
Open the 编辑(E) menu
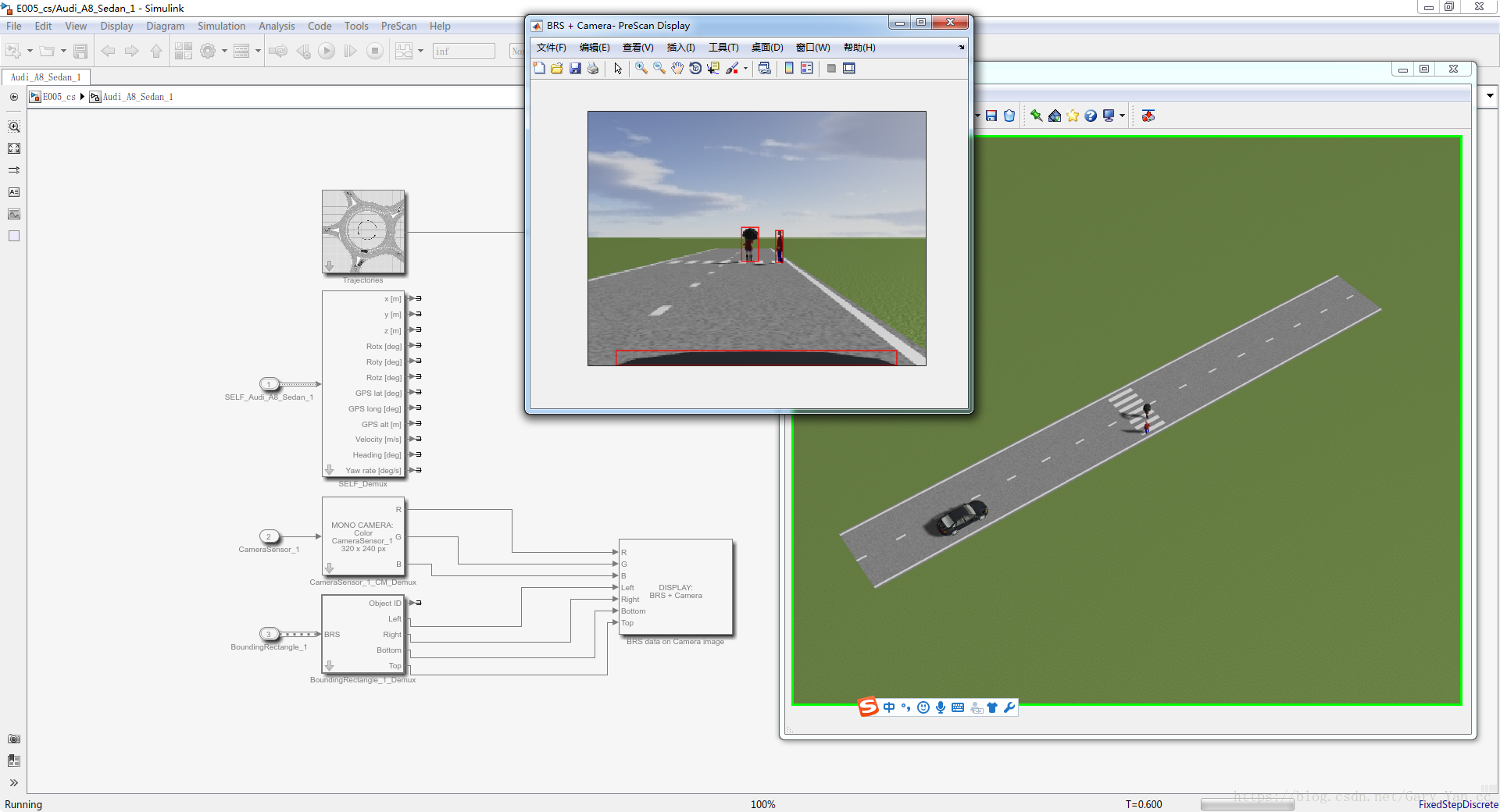click(x=595, y=48)
